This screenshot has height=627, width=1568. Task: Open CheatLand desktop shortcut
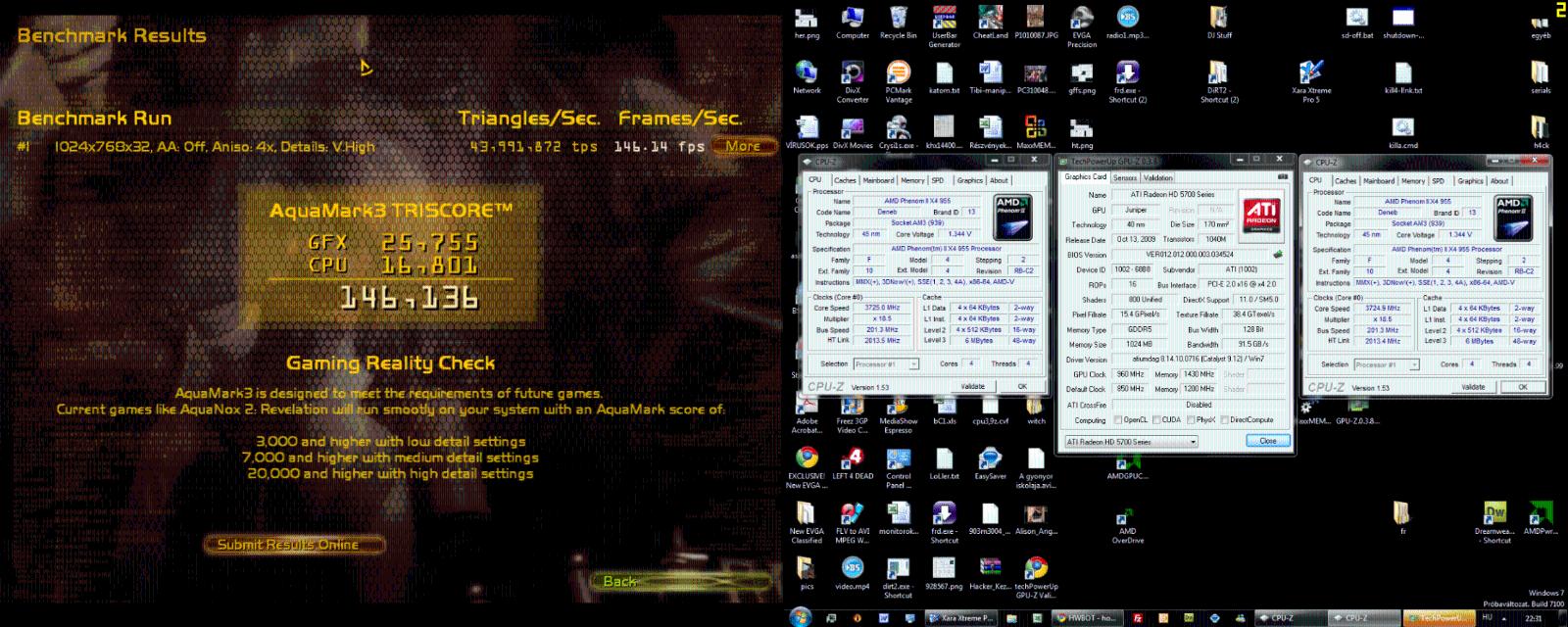click(990, 23)
